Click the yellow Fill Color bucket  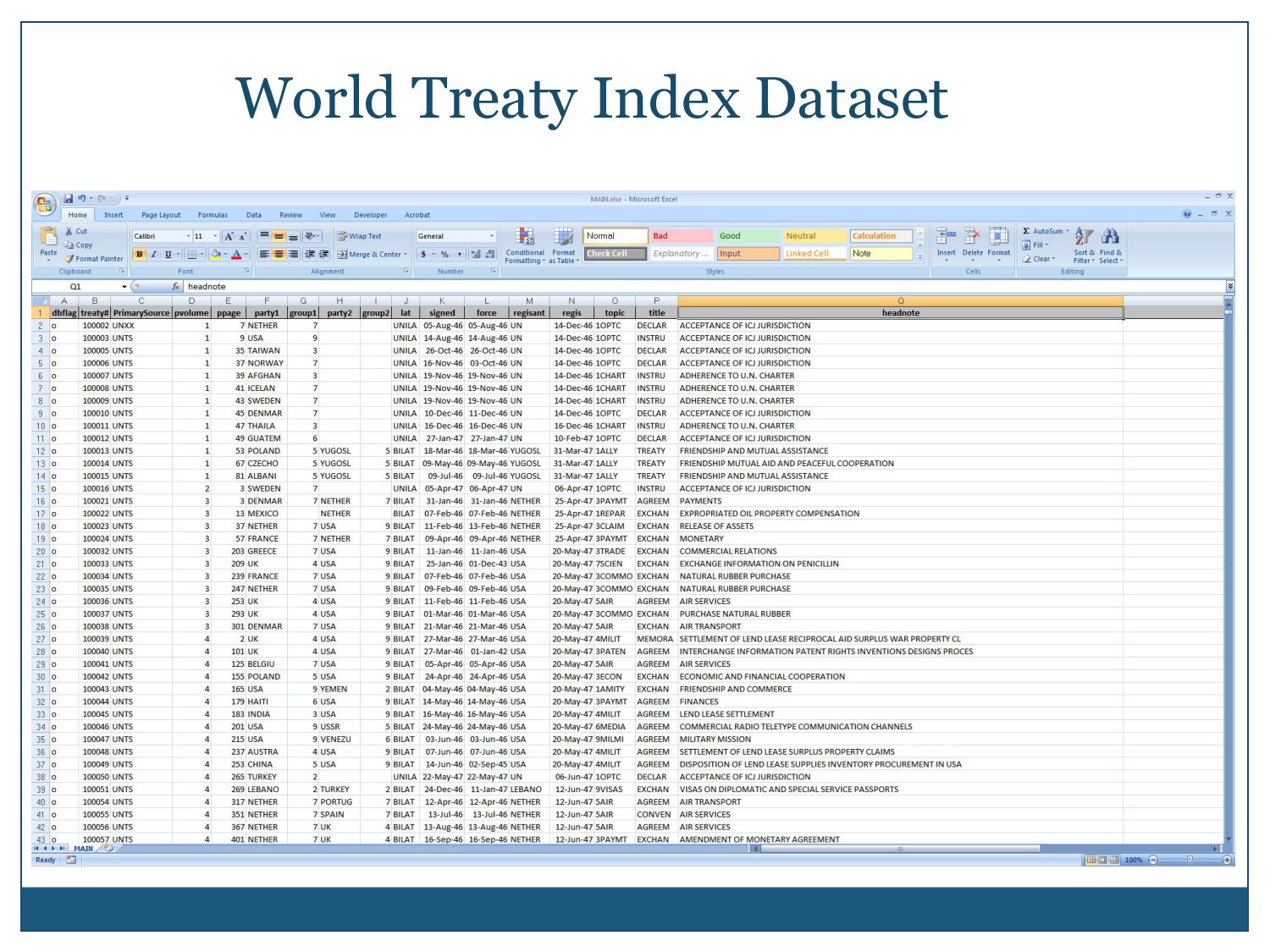pyautogui.click(x=215, y=255)
